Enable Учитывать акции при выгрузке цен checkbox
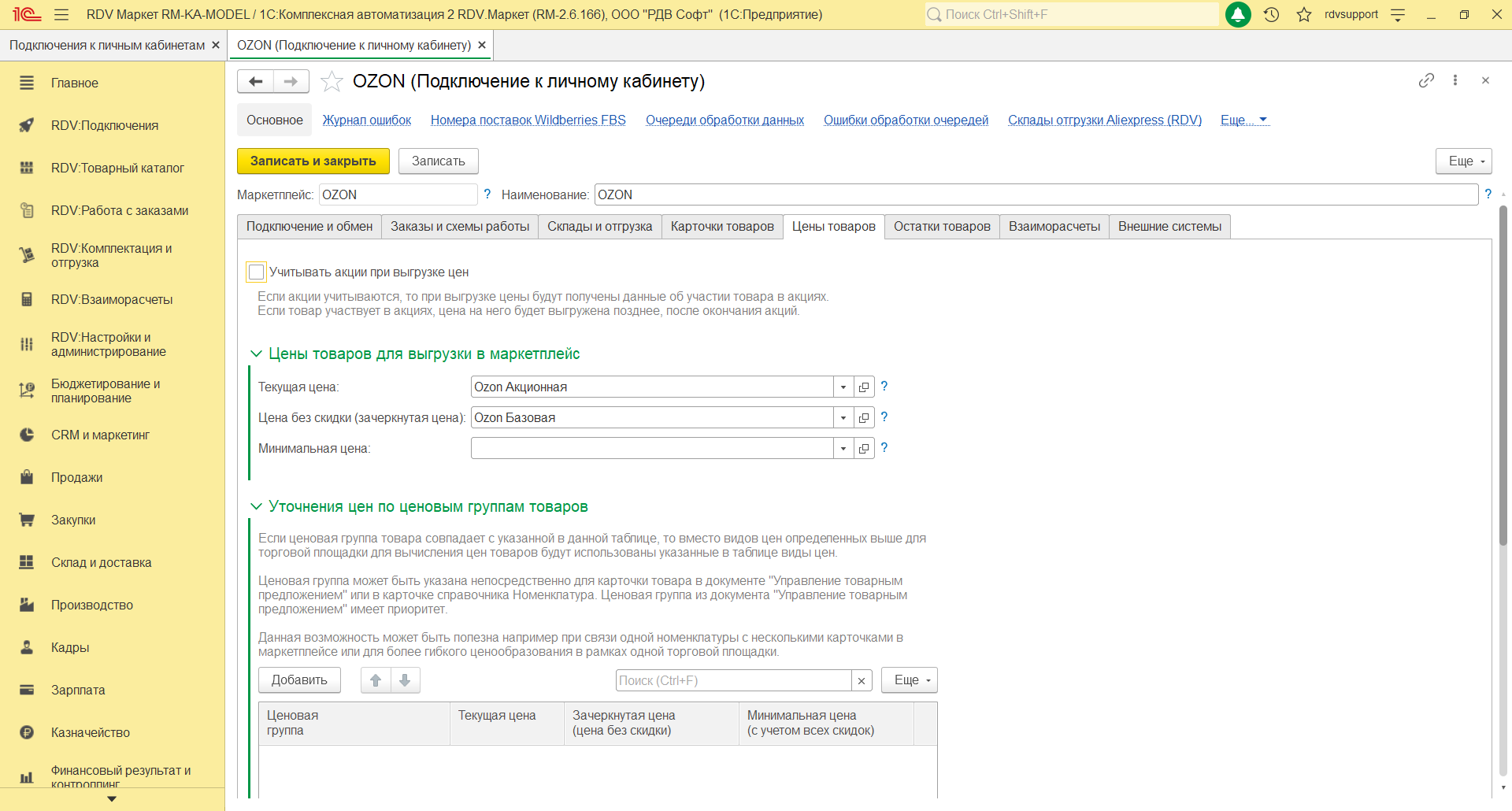This screenshot has width=1512, height=811. pyautogui.click(x=256, y=272)
